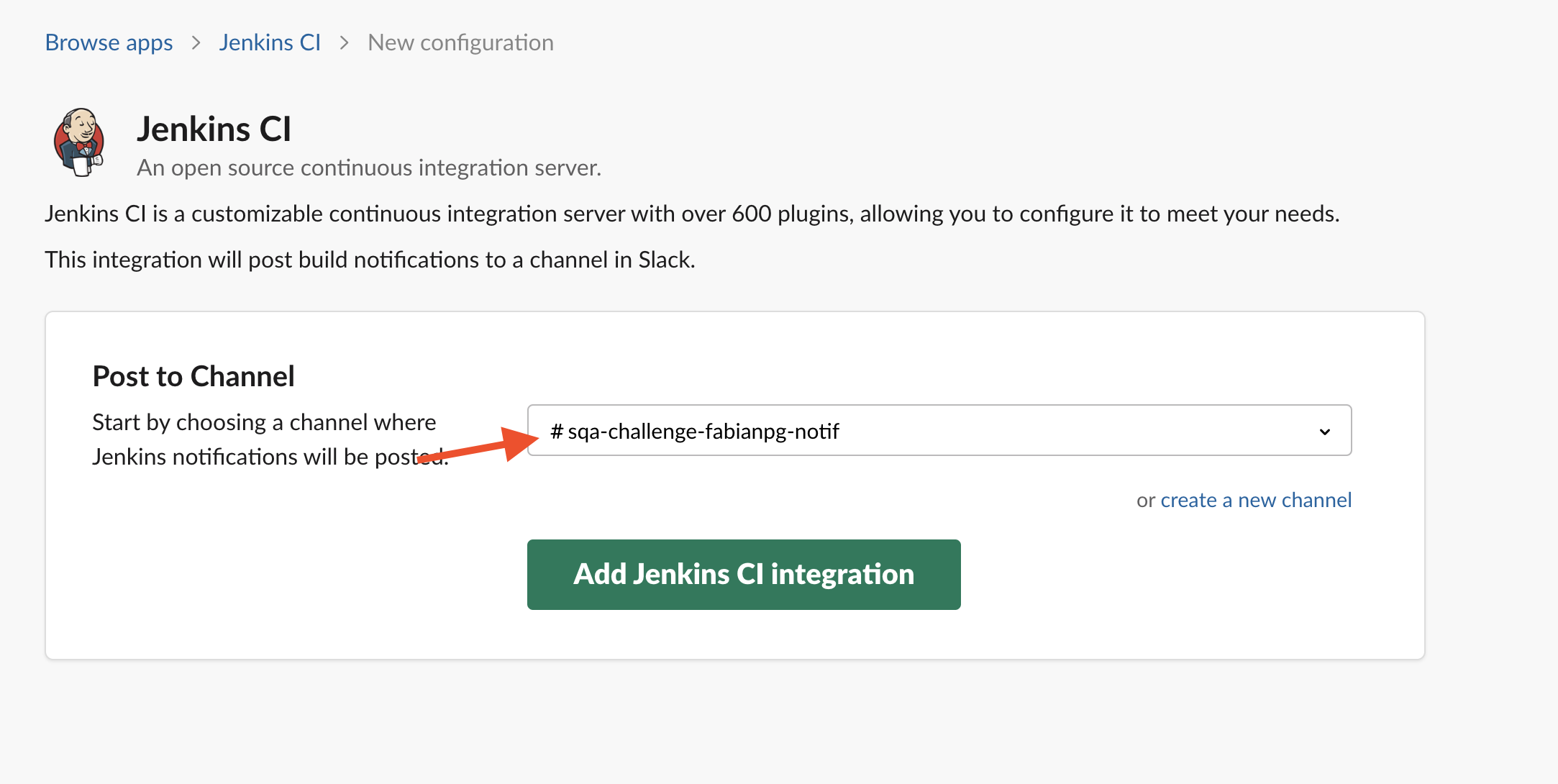The image size is (1558, 784).
Task: Click the Start by choosing a channel text
Action: coord(270,439)
